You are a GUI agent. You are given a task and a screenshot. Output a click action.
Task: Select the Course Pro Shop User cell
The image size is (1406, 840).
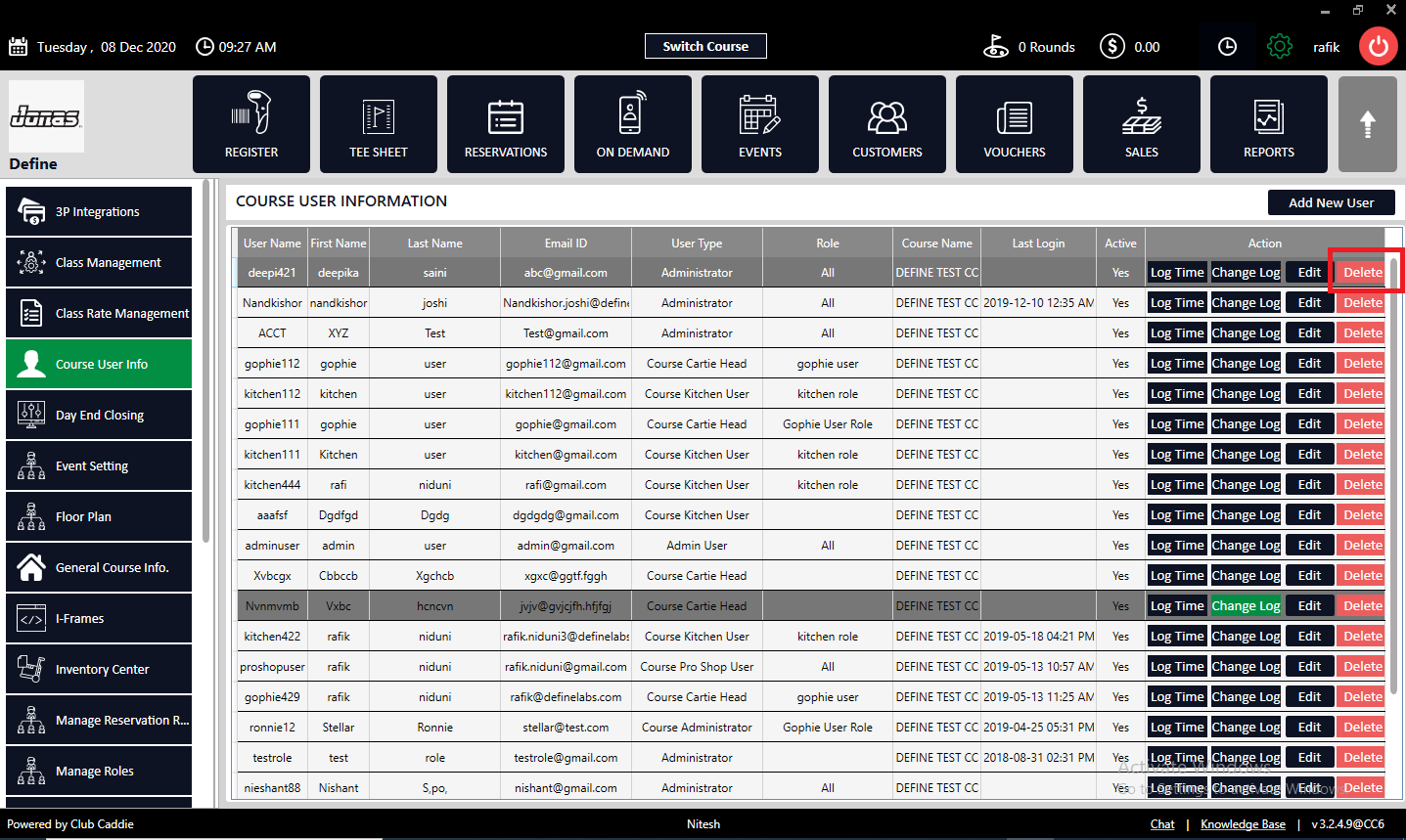[x=697, y=666]
